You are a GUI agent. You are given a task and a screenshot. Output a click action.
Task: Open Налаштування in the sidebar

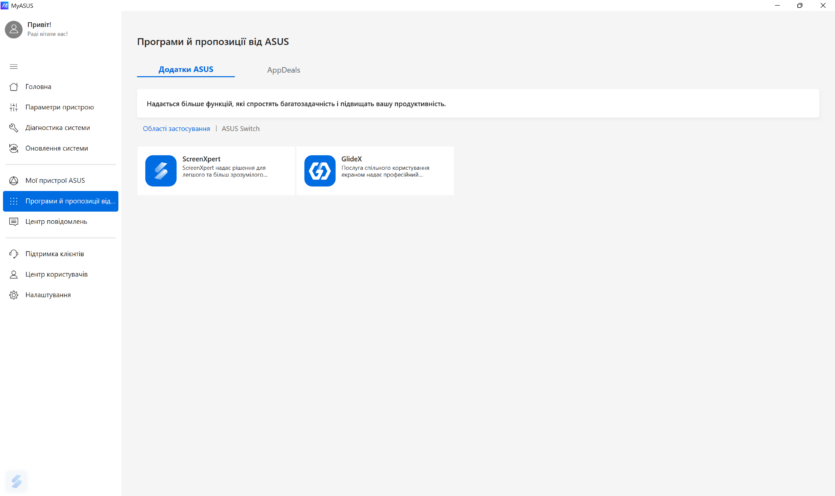coord(61,295)
